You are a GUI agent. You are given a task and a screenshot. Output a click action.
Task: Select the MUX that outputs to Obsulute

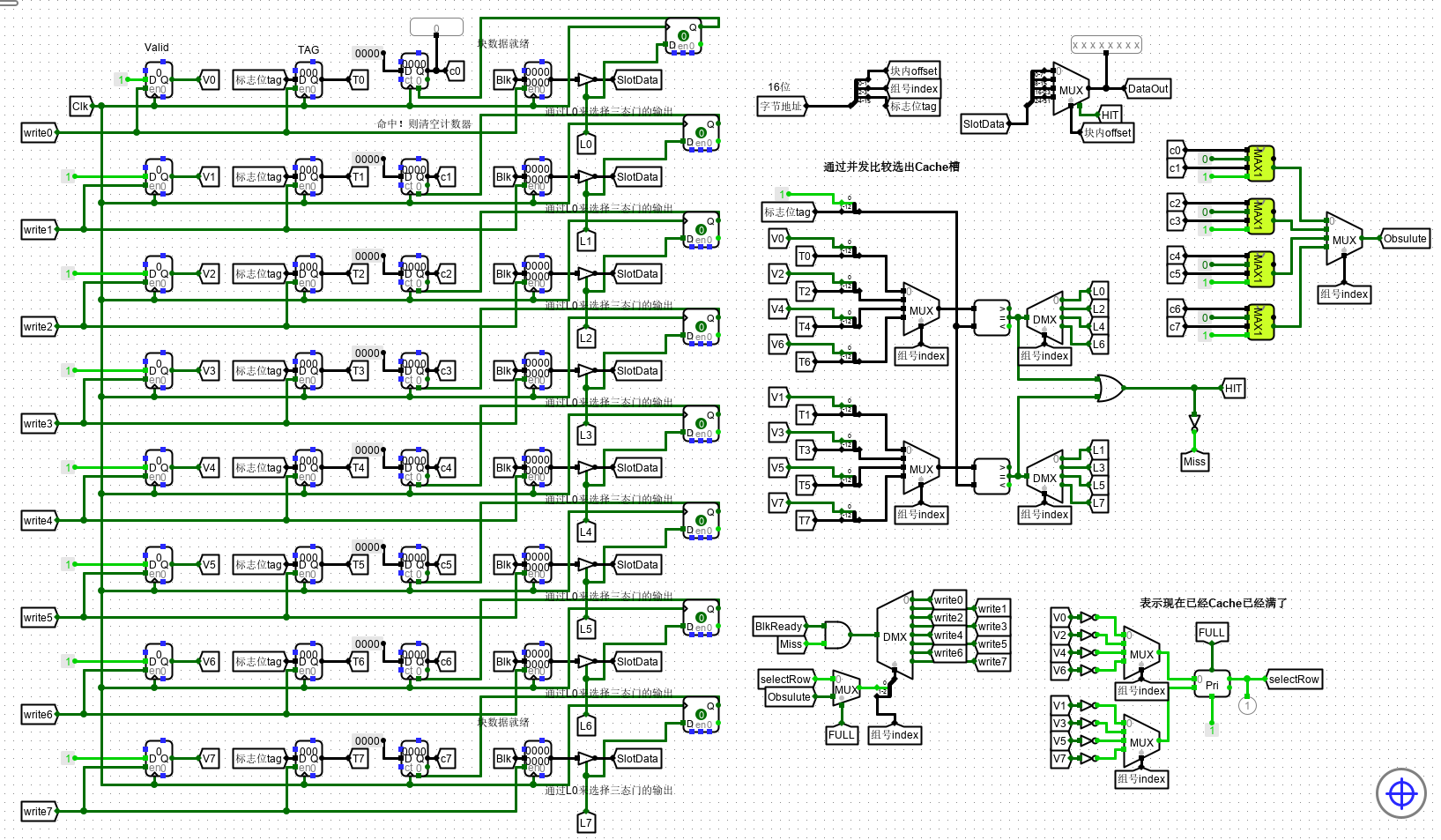pos(1344,239)
